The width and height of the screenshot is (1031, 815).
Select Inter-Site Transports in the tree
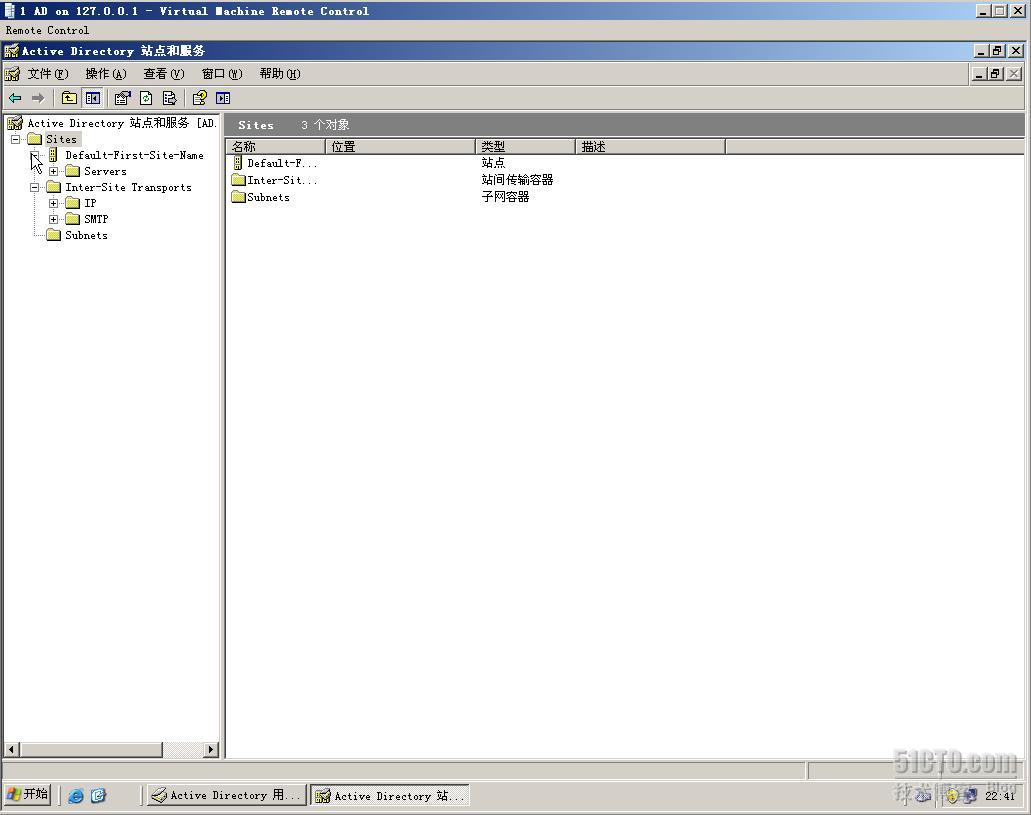(128, 187)
